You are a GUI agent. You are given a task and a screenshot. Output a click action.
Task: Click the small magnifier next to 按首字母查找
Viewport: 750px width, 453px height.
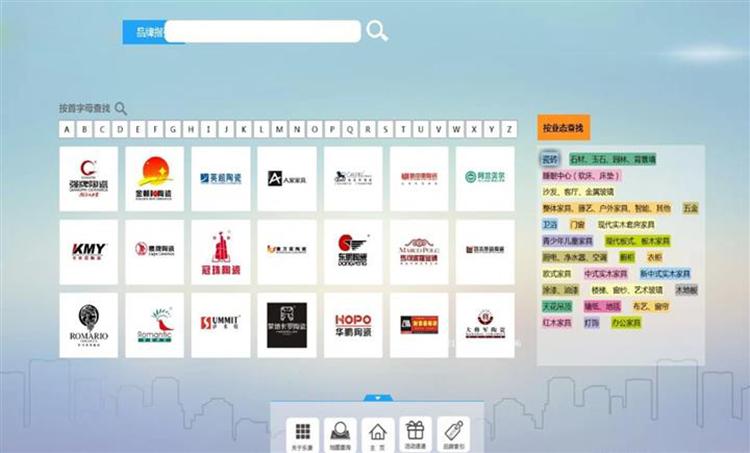[121, 108]
